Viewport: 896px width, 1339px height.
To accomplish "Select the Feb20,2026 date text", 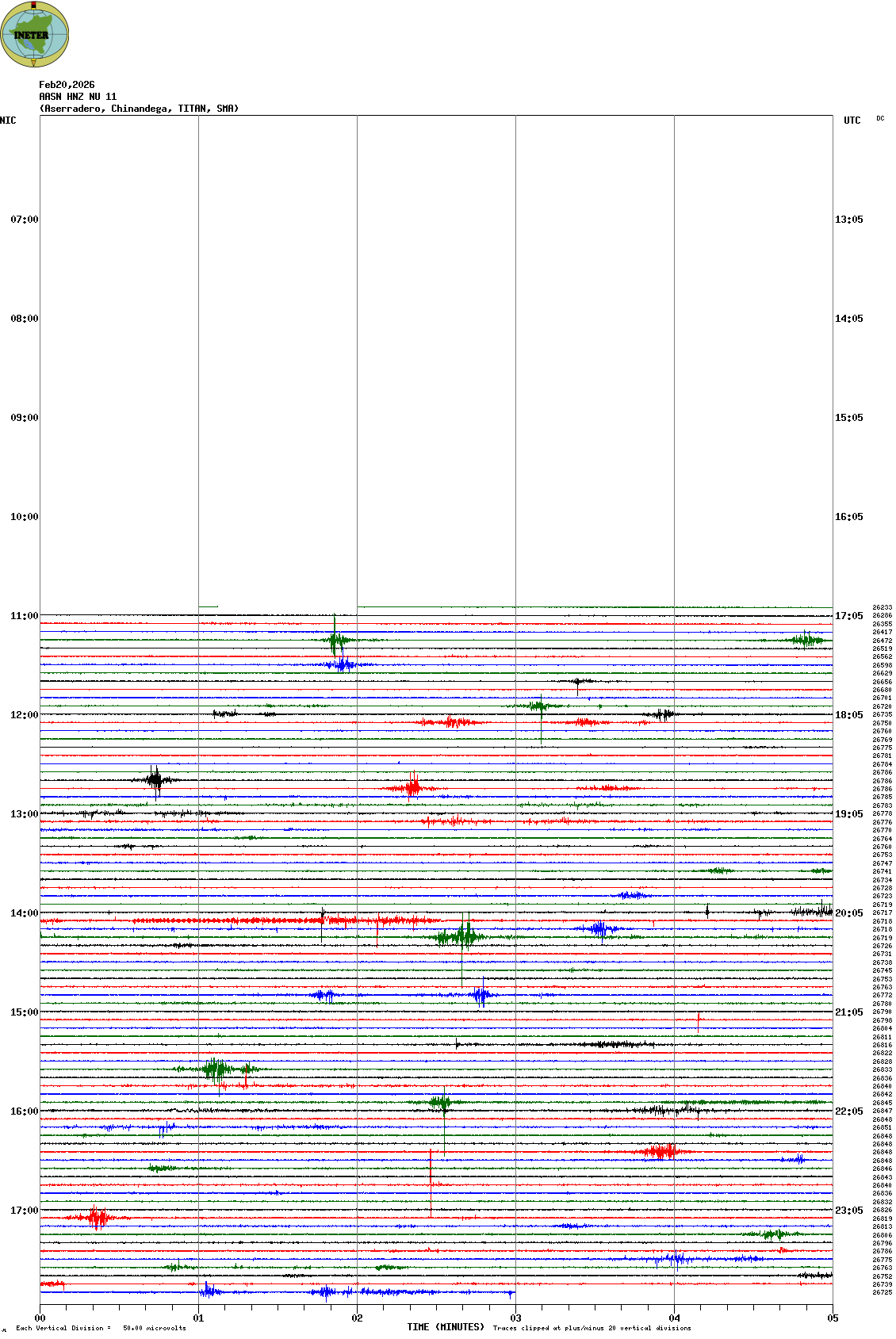I will point(67,85).
